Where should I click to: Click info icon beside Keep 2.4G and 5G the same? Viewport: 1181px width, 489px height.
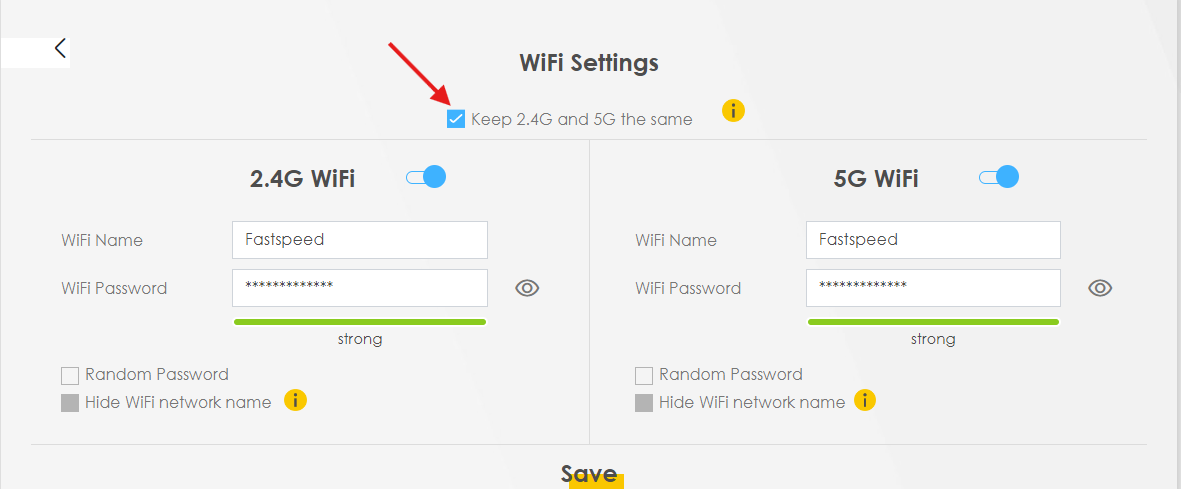[734, 110]
